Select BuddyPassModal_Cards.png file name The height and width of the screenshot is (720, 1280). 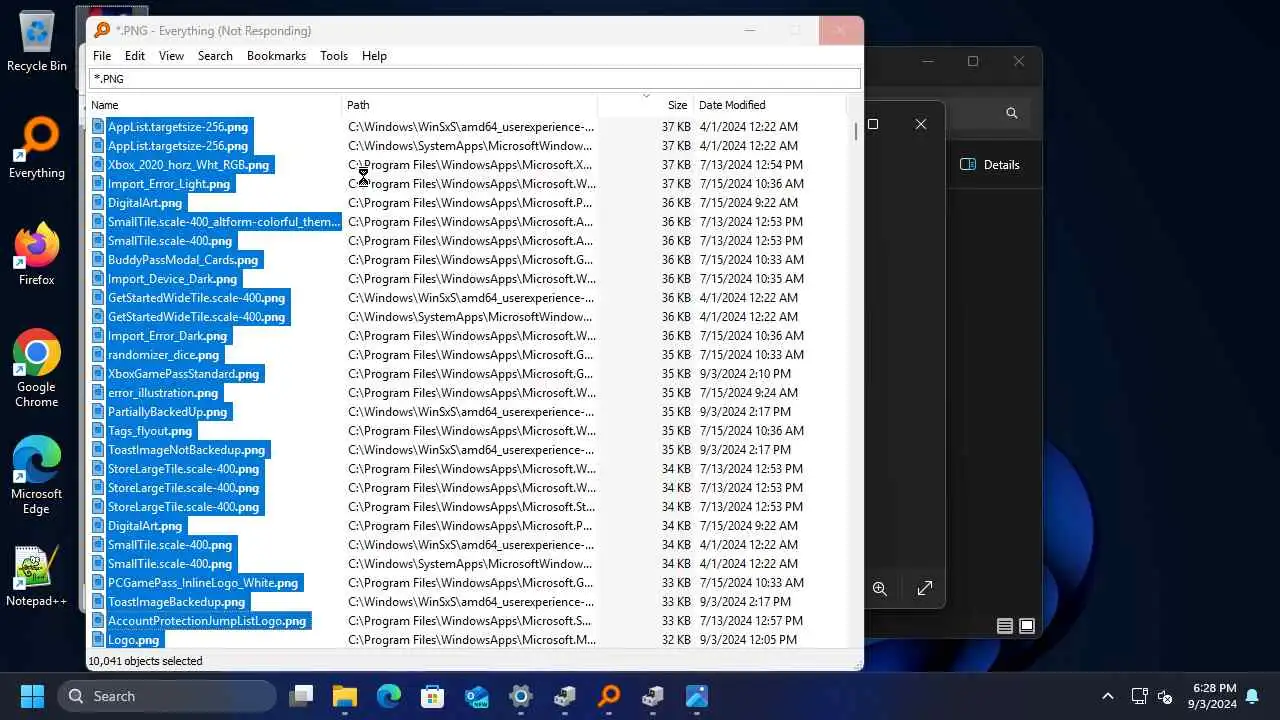[183, 260]
